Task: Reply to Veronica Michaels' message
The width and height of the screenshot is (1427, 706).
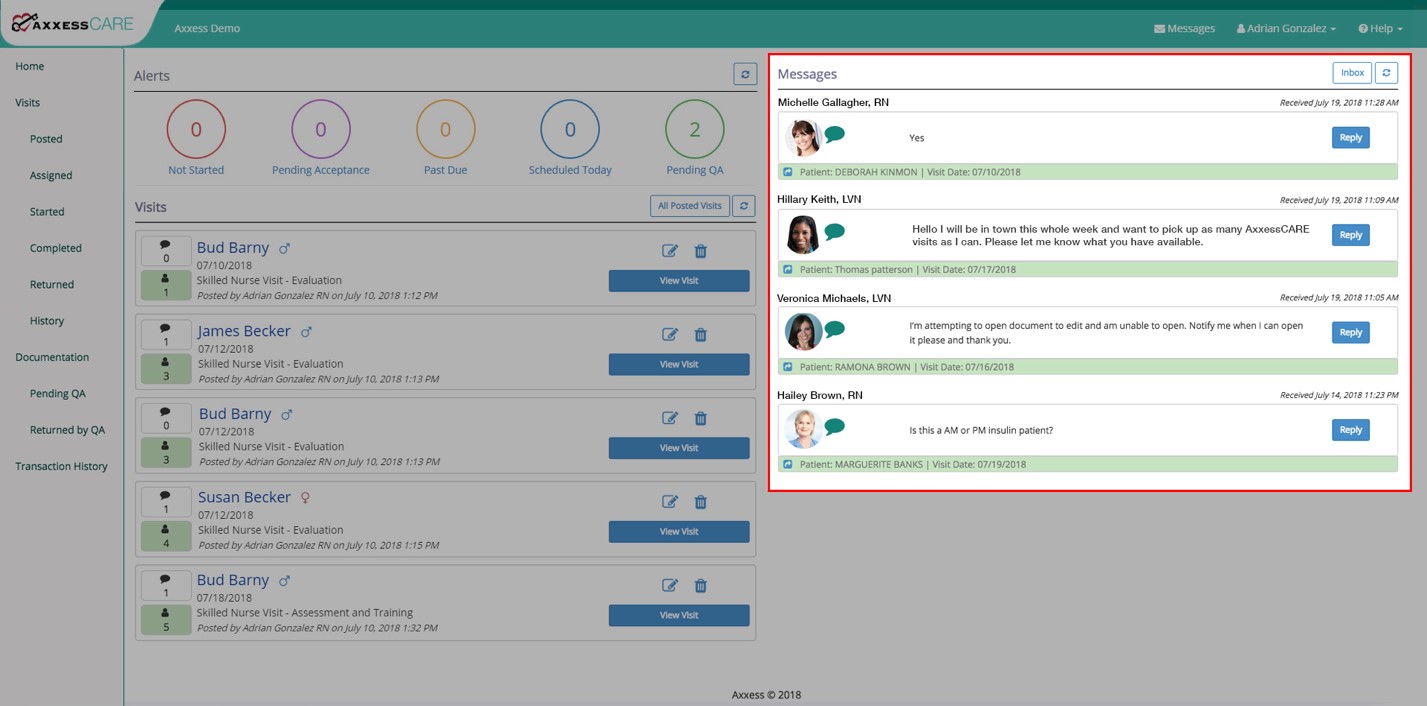Action: [1350, 332]
